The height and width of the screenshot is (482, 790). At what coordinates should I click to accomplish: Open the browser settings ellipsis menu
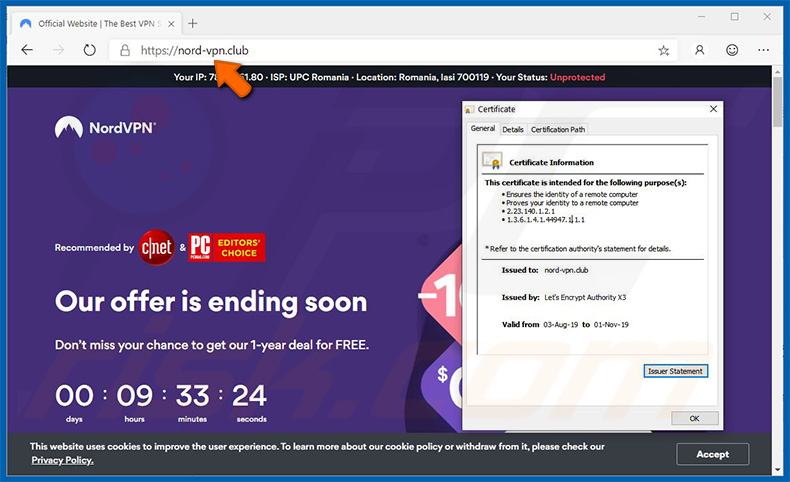click(765, 50)
